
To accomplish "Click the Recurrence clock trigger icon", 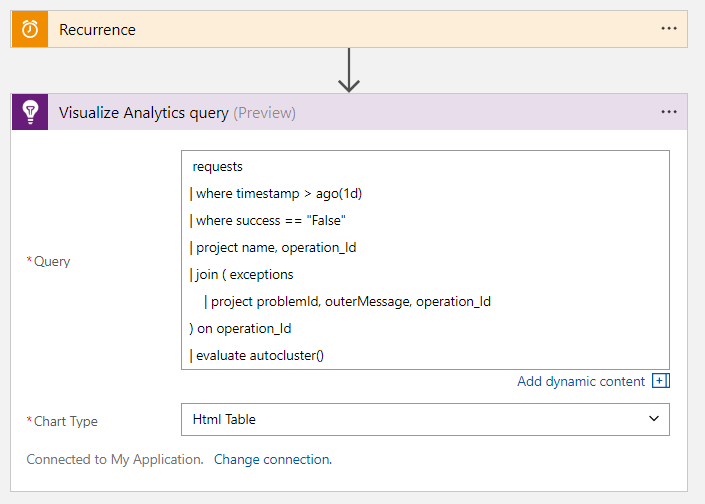I will coord(30,29).
